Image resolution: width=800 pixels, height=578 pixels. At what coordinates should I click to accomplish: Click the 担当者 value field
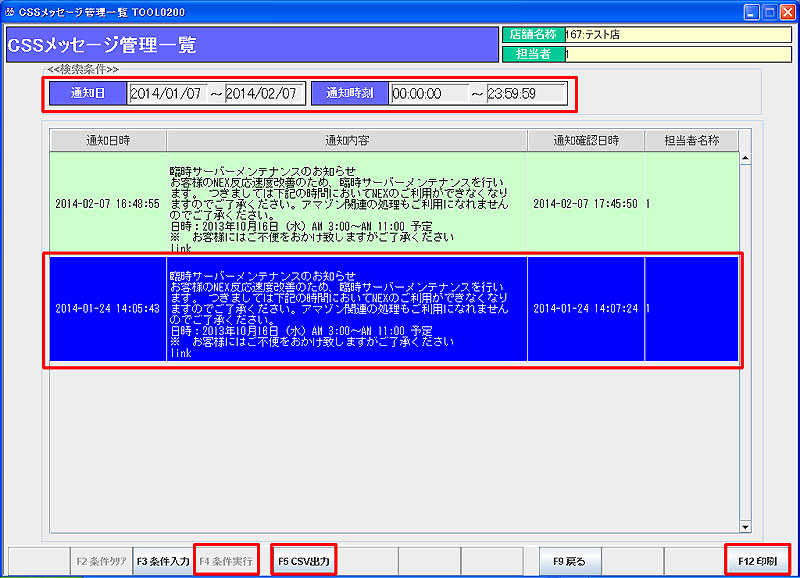678,54
